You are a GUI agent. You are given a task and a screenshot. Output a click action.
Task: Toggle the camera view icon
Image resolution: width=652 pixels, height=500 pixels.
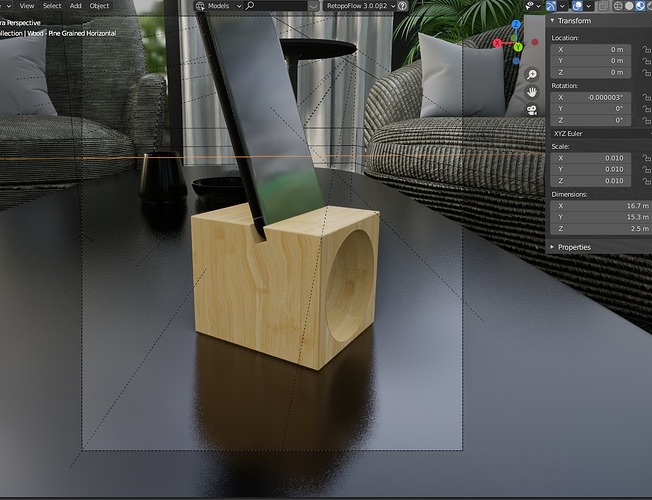pyautogui.click(x=532, y=110)
